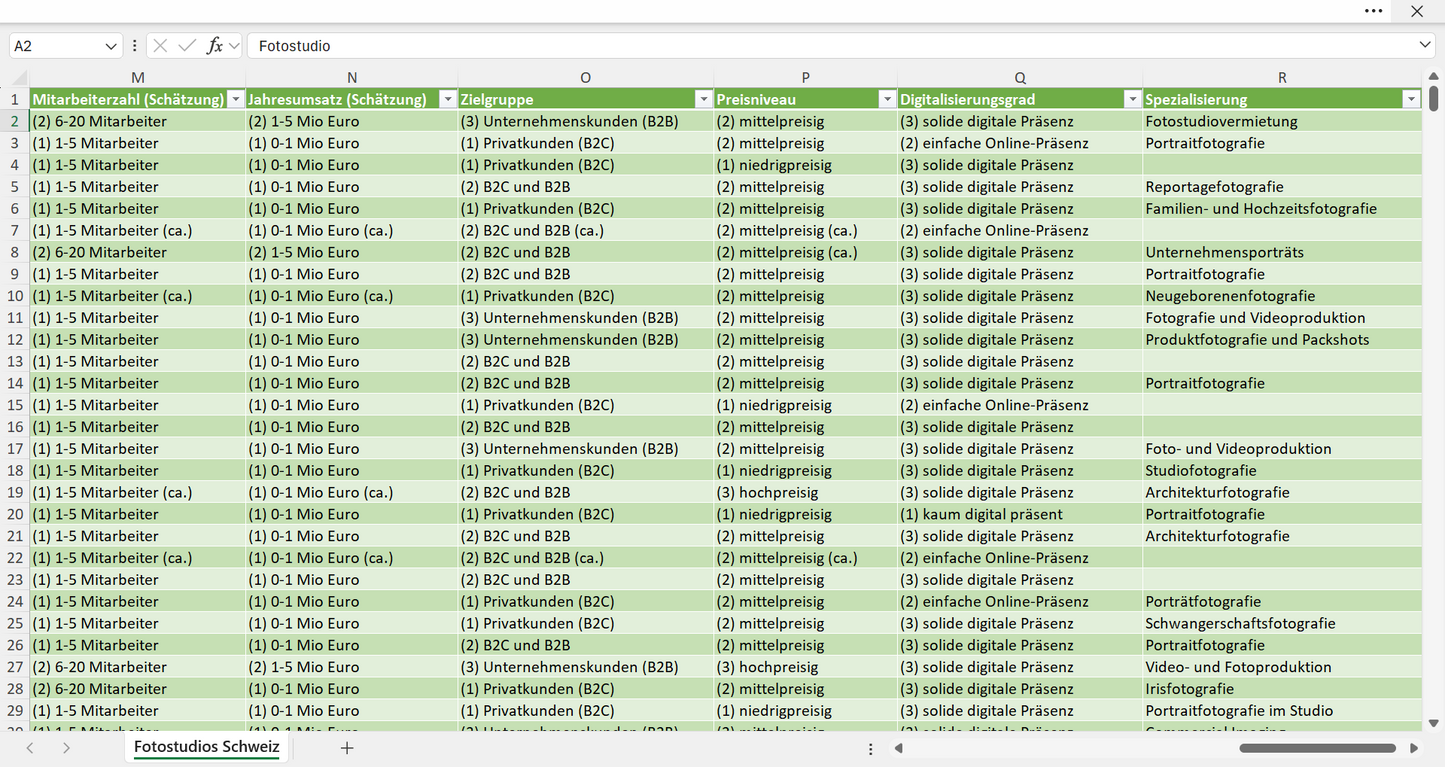
Task: Select cell Video- und Fotoproduktion
Action: click(x=1282, y=667)
